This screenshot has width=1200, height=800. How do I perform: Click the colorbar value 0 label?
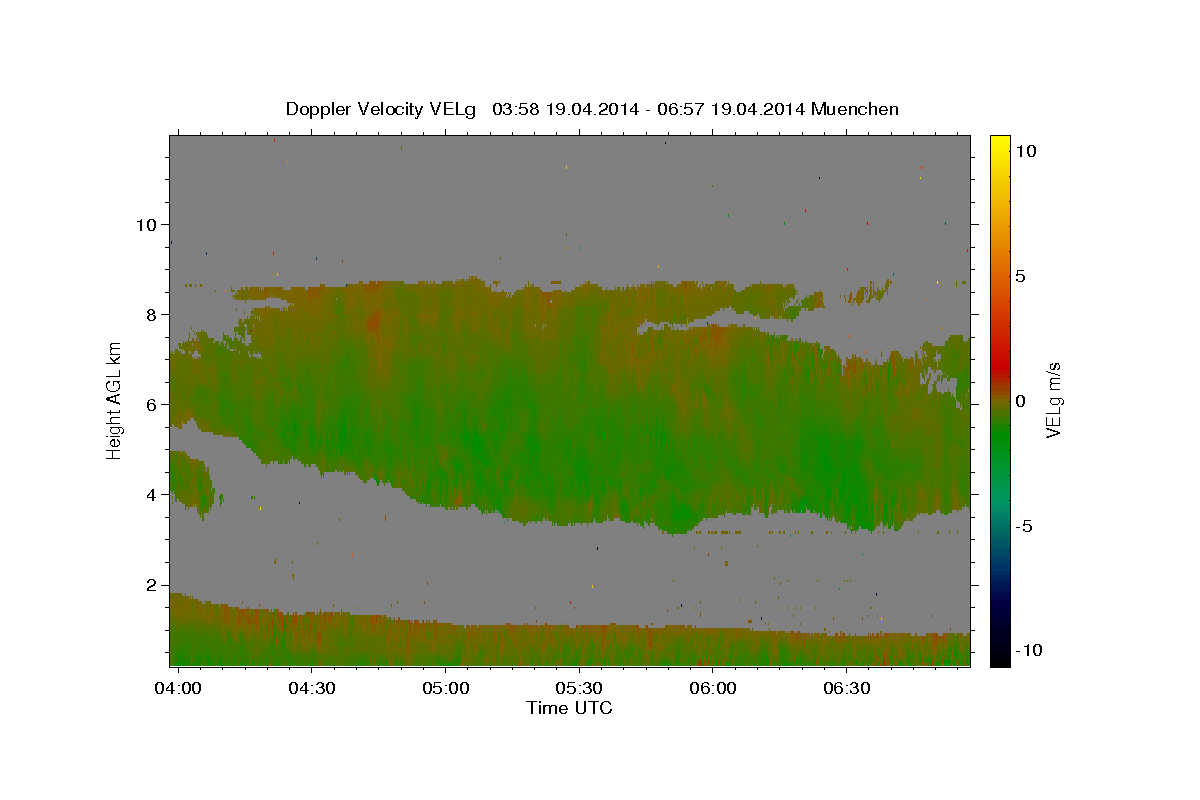(1020, 401)
